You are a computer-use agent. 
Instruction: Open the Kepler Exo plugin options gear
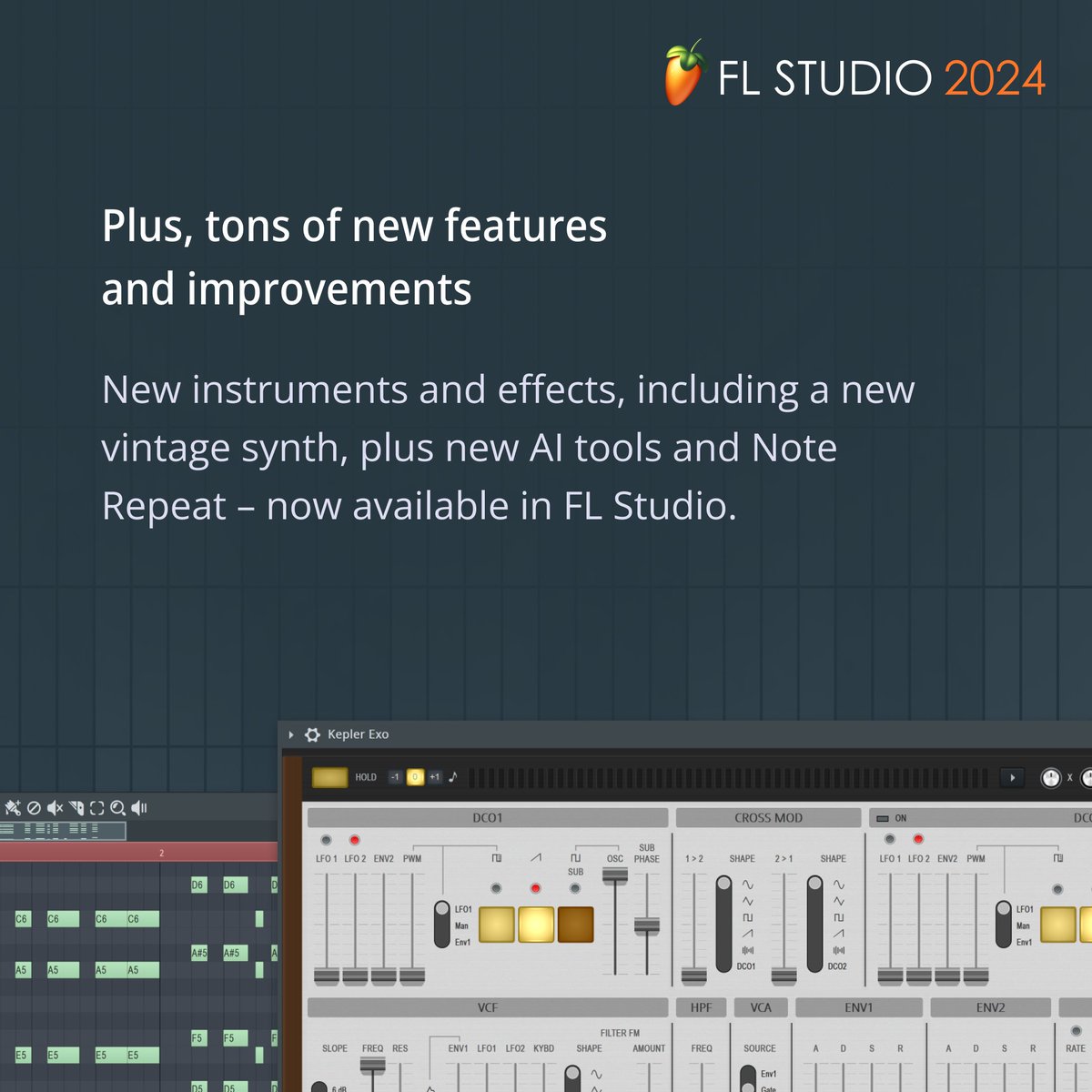tap(312, 734)
